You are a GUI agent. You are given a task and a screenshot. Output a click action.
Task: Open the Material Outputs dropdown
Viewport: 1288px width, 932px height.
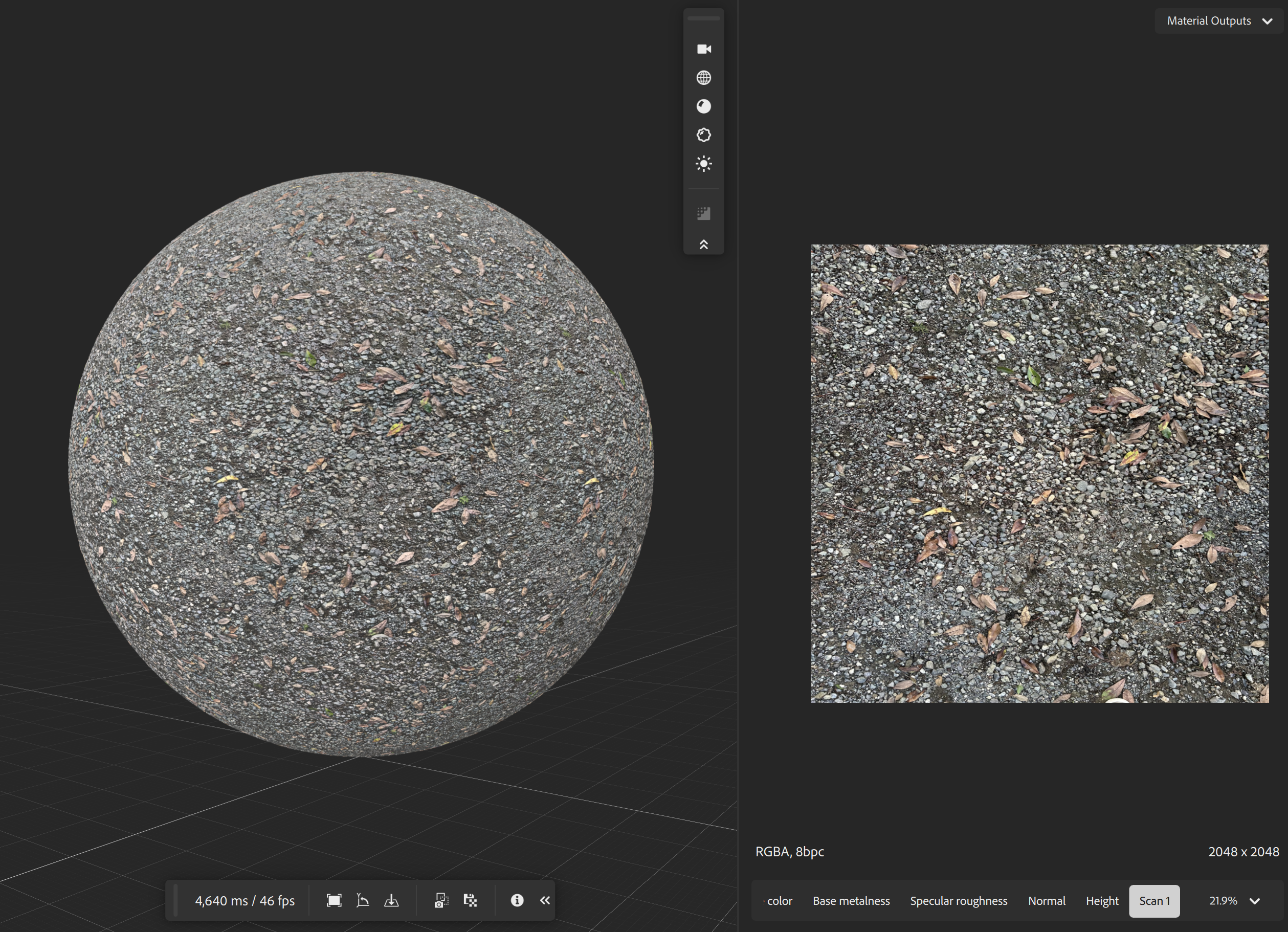1219,21
